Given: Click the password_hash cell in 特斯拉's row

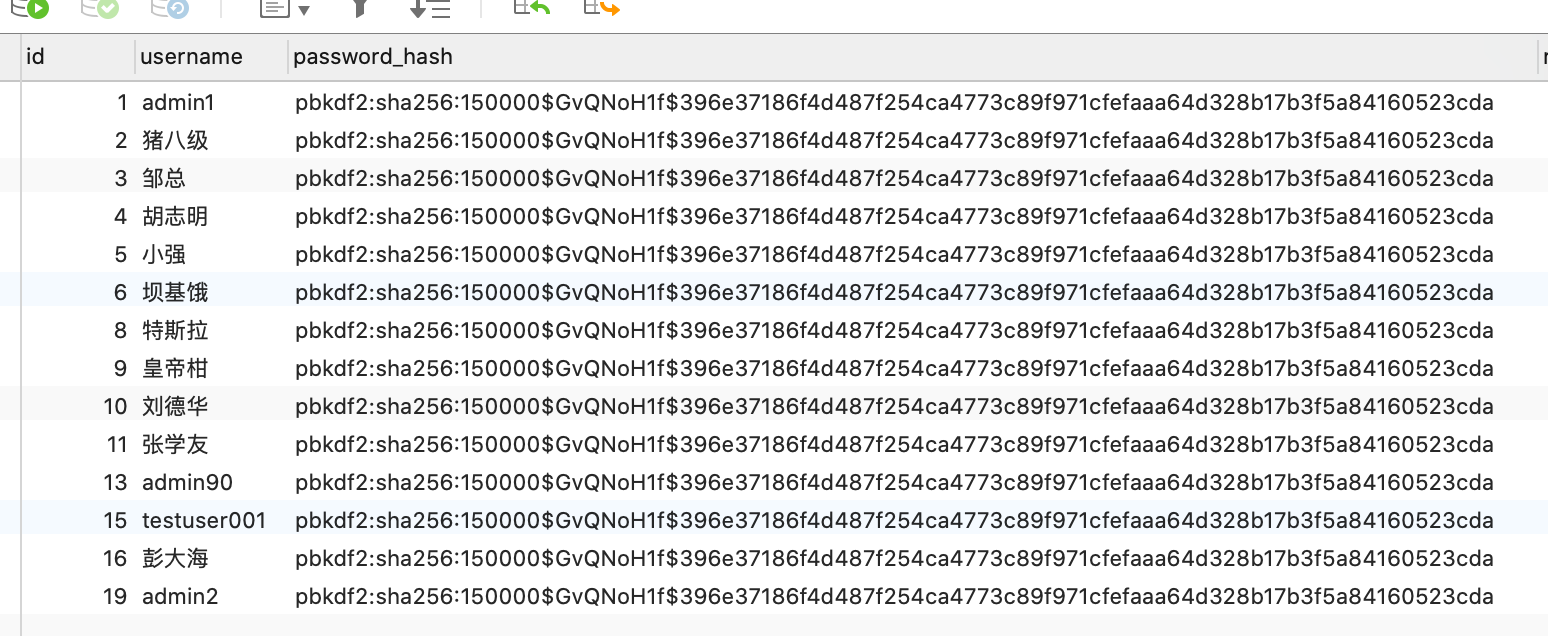Looking at the screenshot, I should tap(913, 330).
